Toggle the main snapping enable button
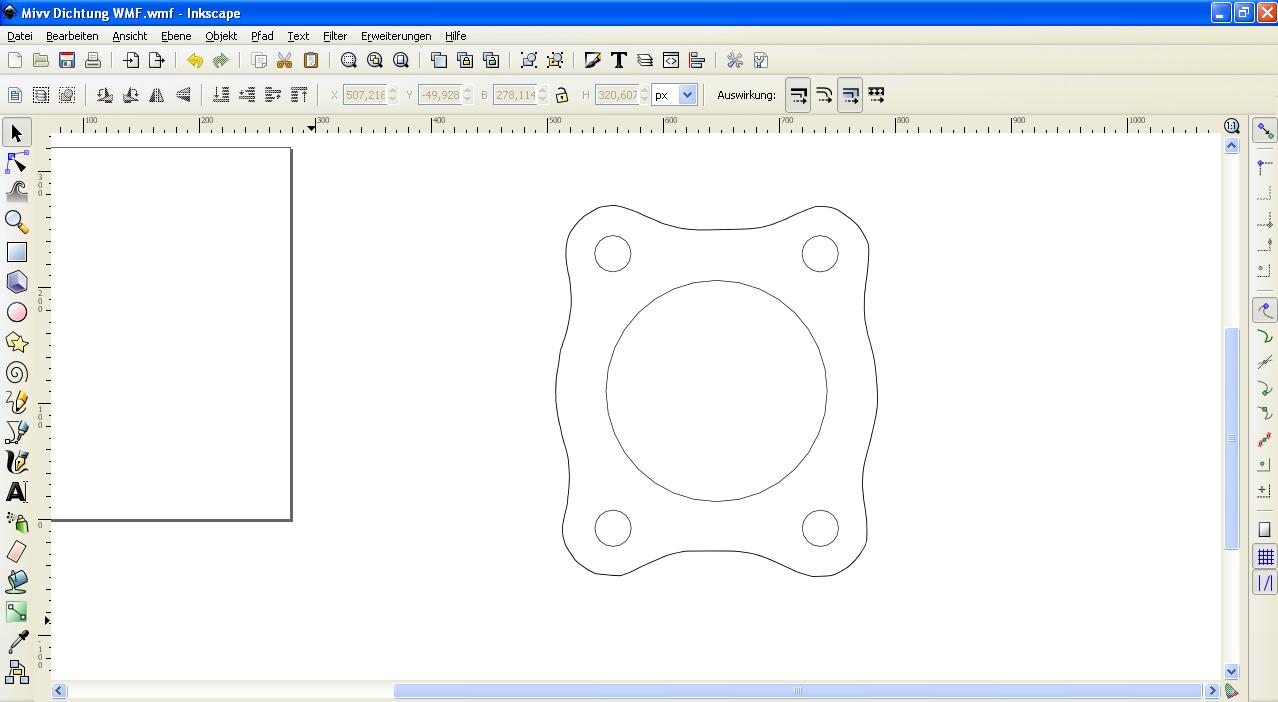 pyautogui.click(x=1265, y=131)
